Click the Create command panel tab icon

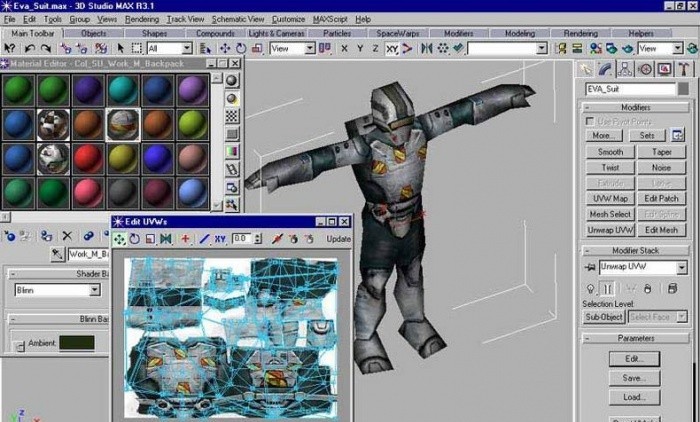[588, 69]
